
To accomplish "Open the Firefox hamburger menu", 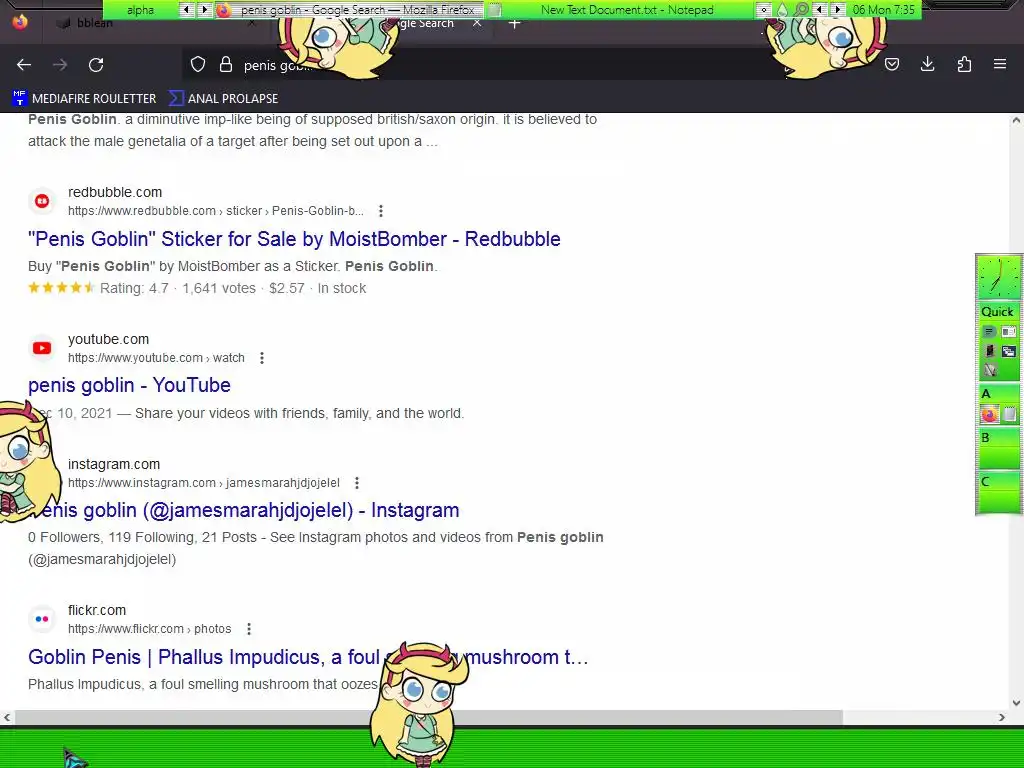I will (1000, 64).
